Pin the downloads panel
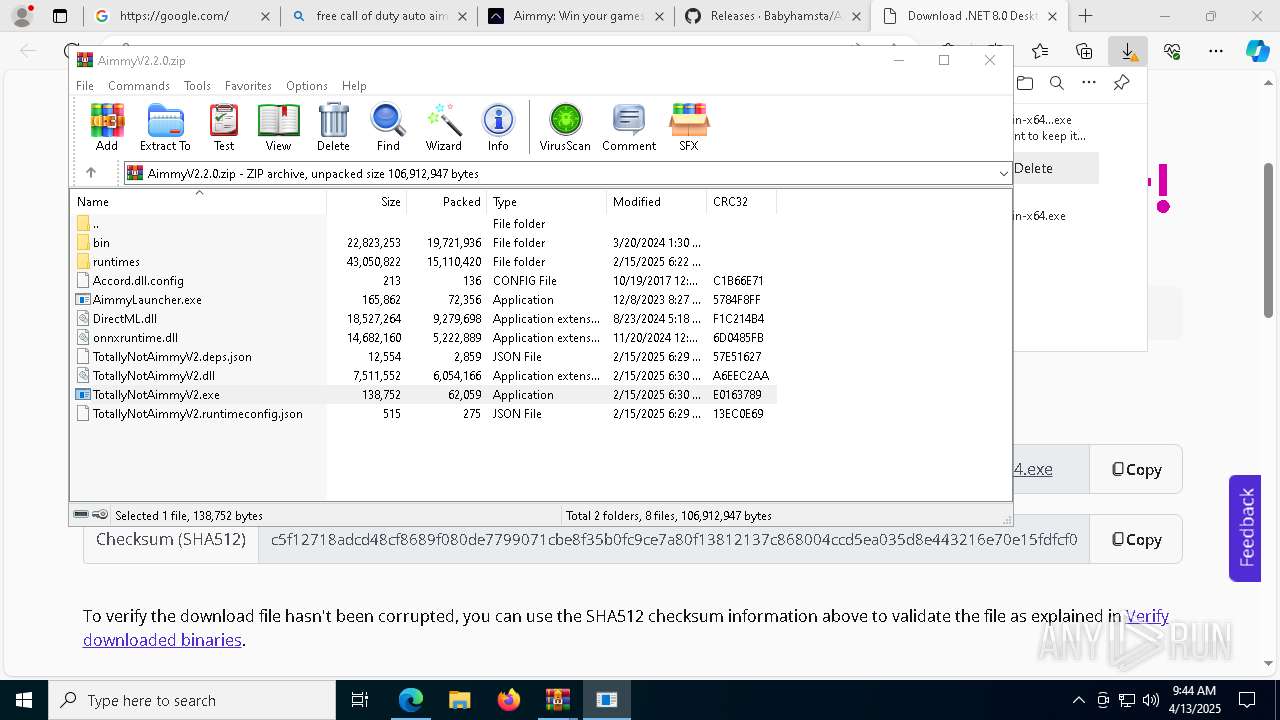Viewport: 1280px width, 720px height. 1121,83
